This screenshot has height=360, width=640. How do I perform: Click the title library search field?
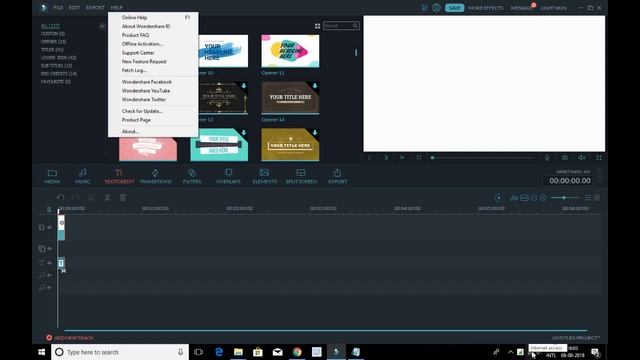[x=341, y=26]
